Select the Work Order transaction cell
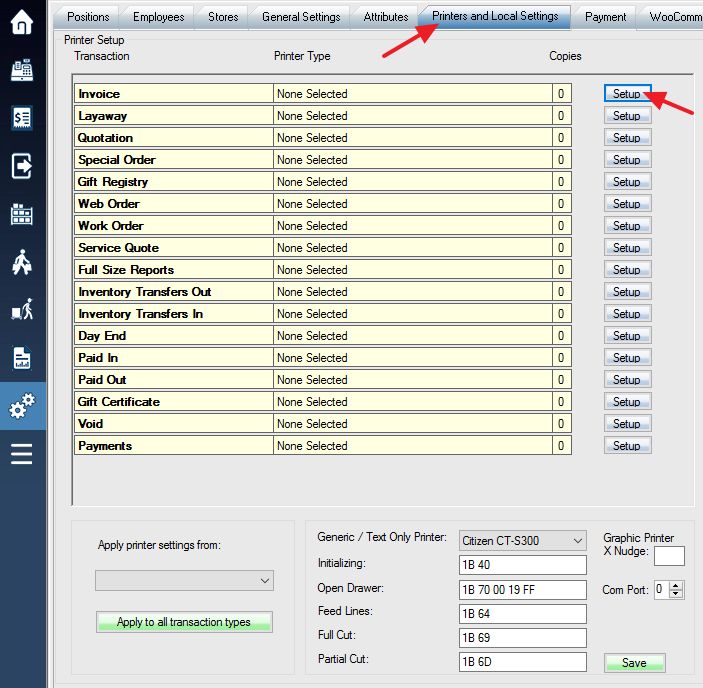Viewport: 703px width, 688px height. coord(174,225)
